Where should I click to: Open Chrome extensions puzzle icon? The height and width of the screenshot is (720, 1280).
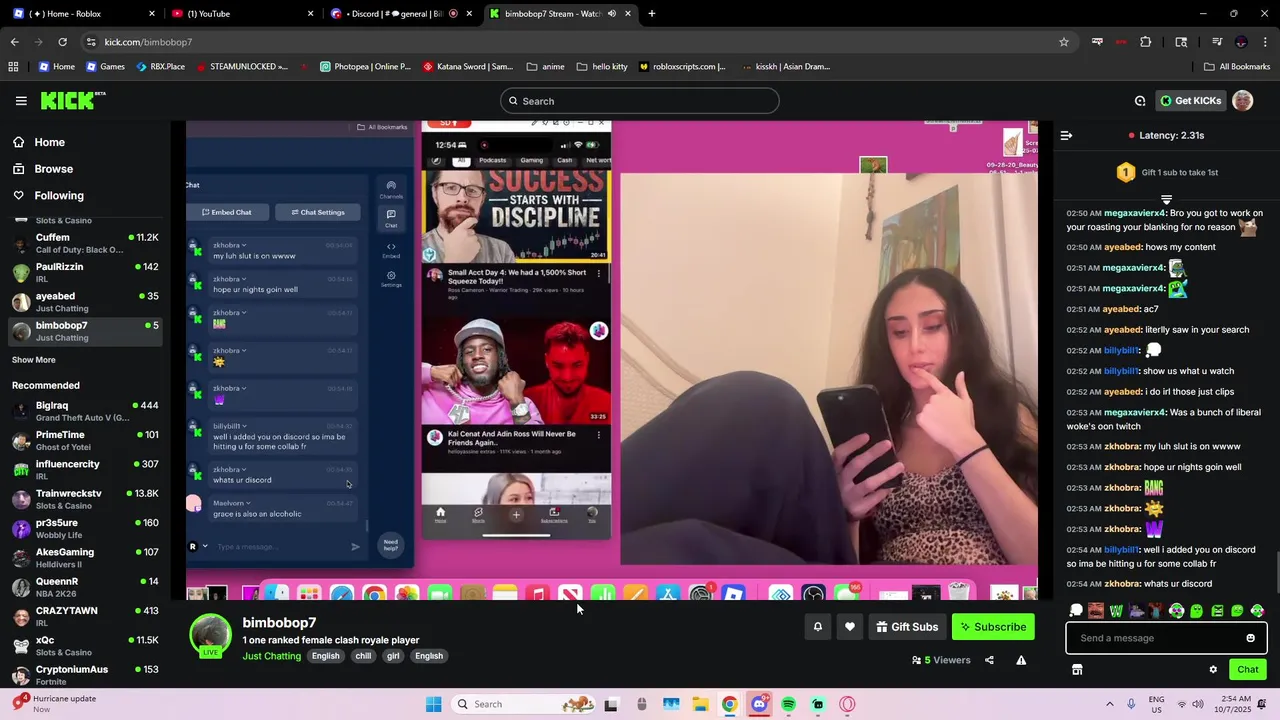[x=1146, y=42]
